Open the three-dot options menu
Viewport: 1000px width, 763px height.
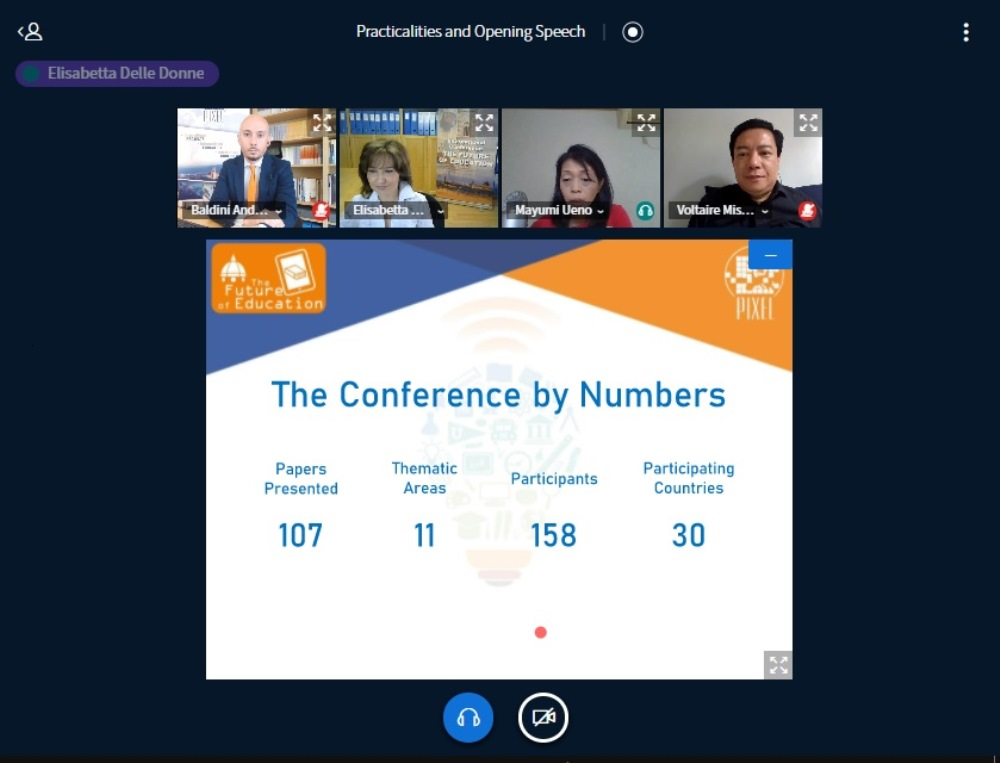(x=965, y=32)
